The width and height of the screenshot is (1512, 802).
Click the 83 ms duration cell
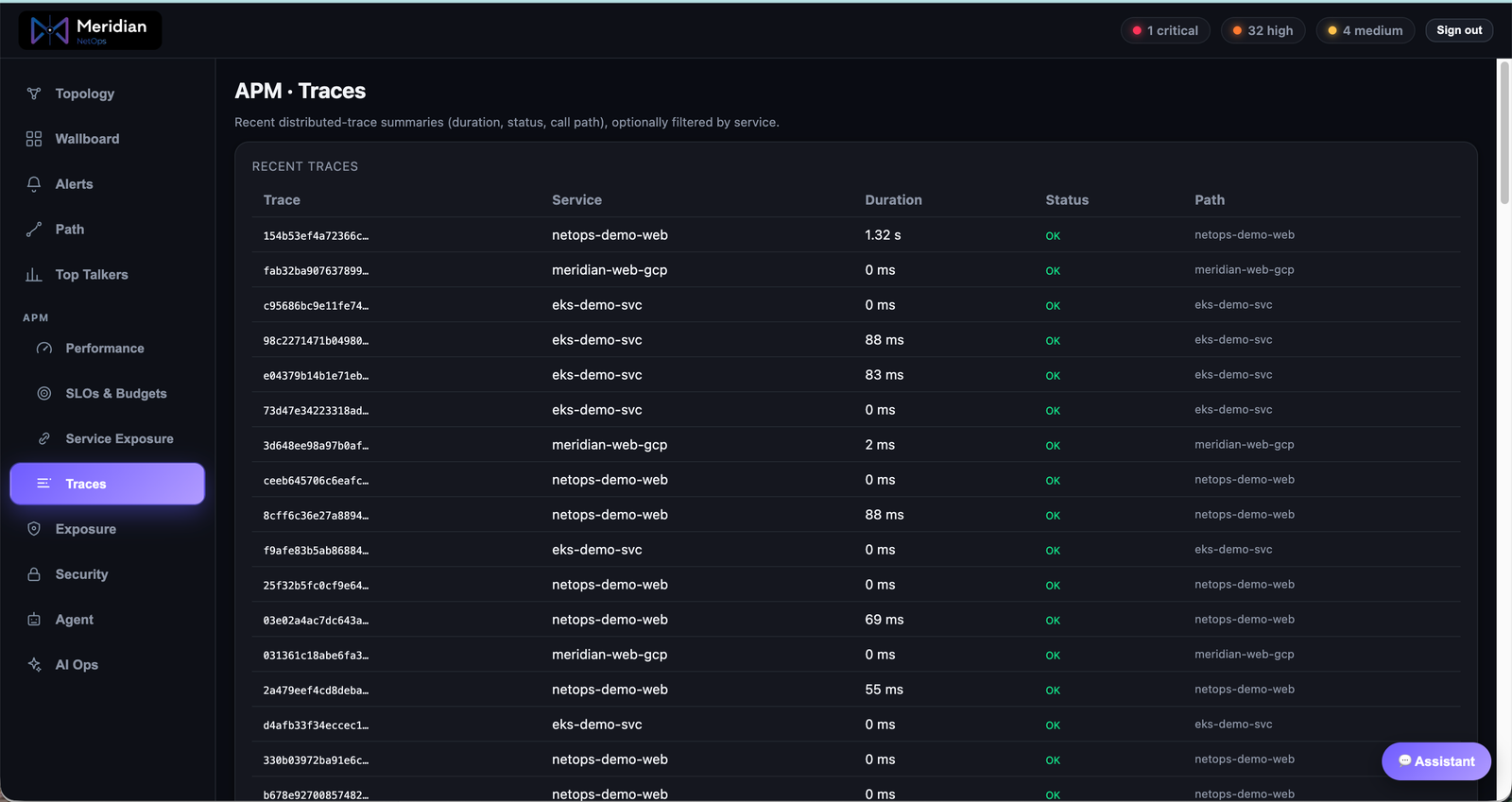884,375
